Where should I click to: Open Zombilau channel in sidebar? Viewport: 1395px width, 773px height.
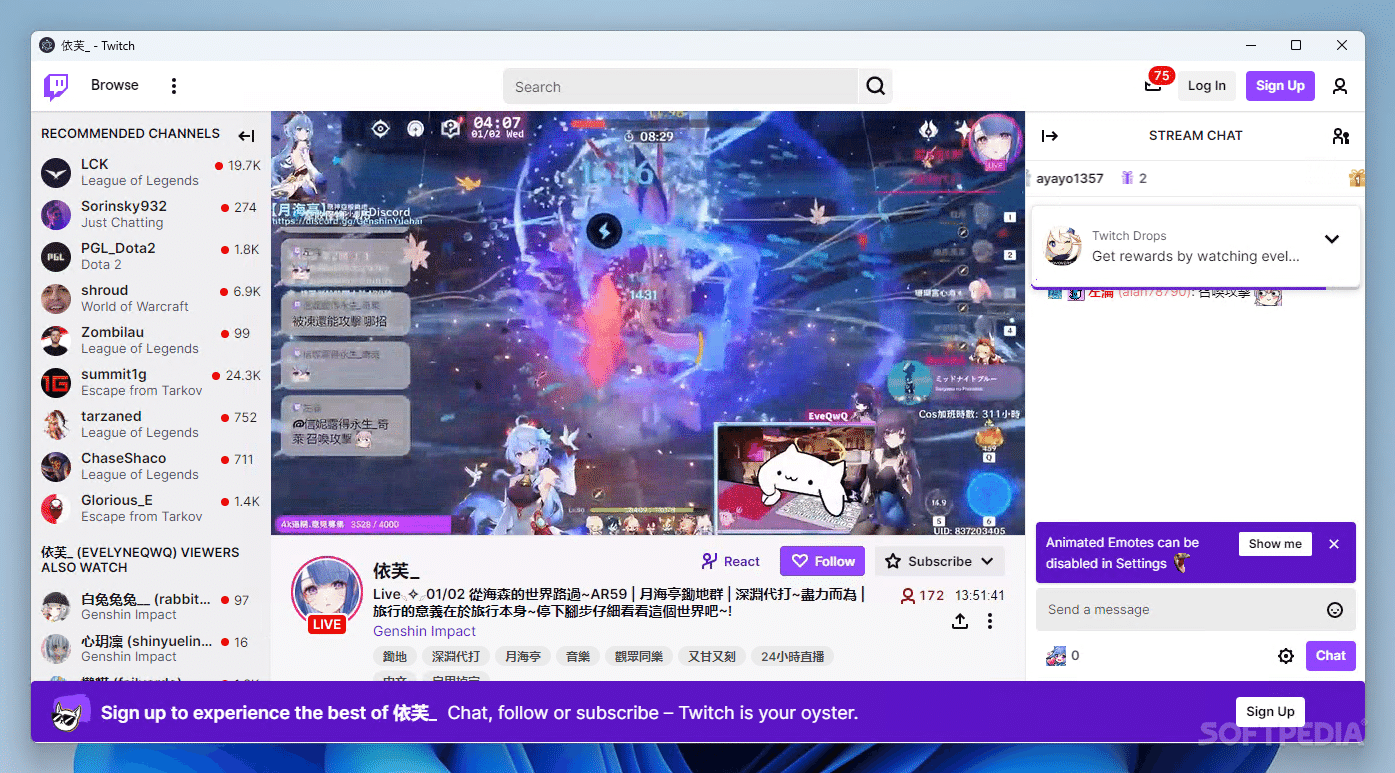[150, 341]
